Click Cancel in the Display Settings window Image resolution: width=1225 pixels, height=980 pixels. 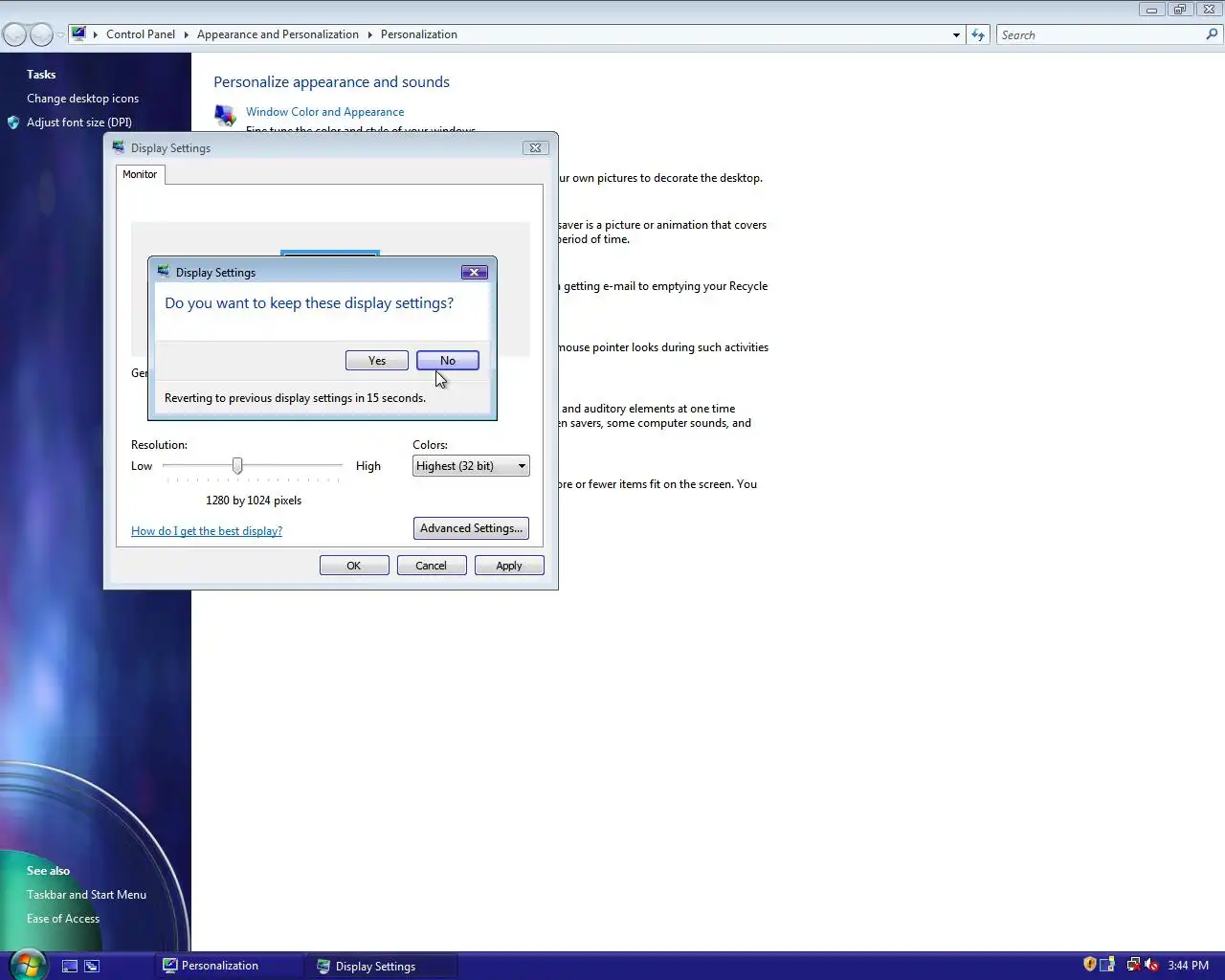pos(432,566)
